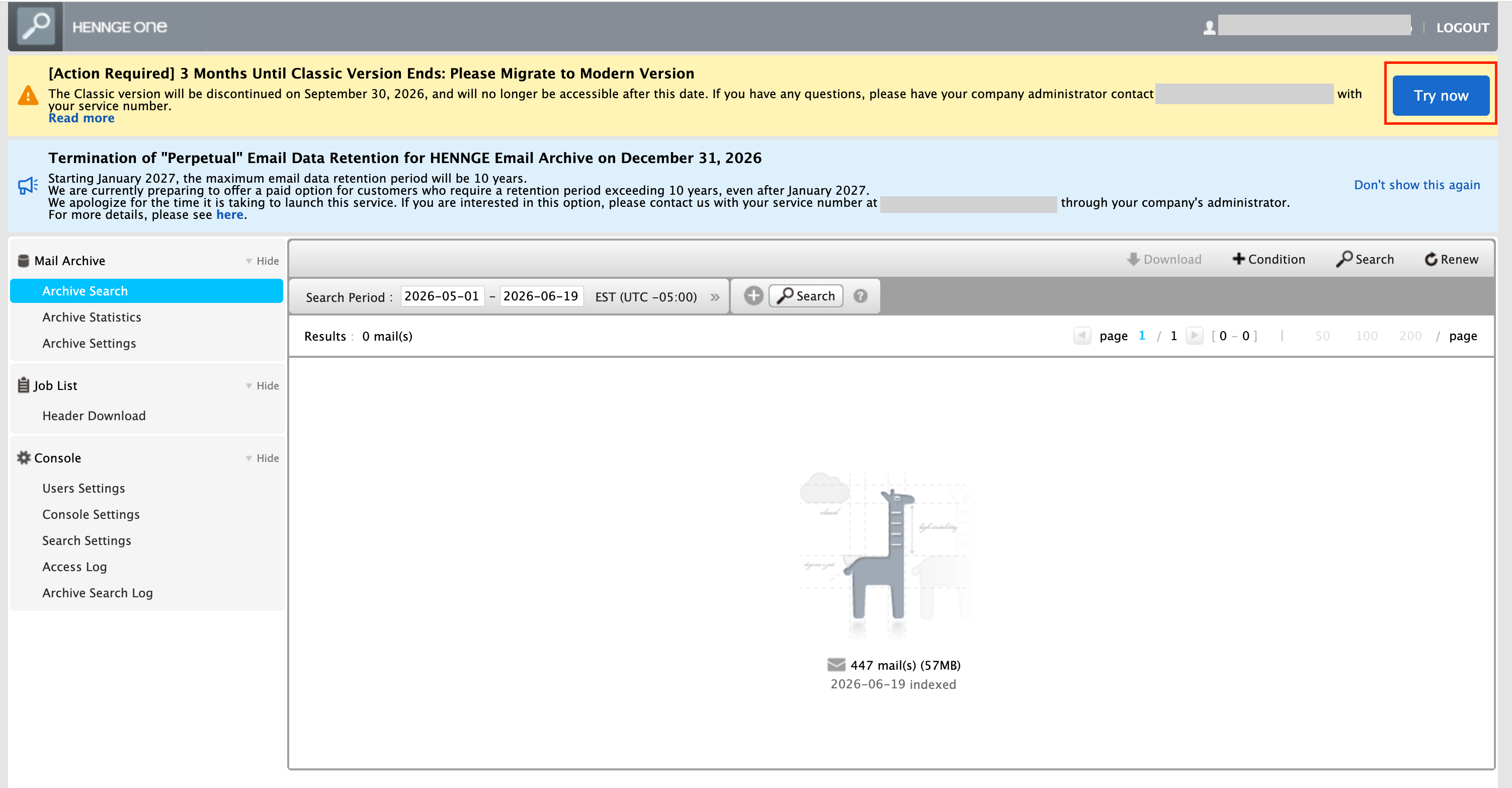Click the Download arrow toolbar item
Viewport: 1512px width, 788px height.
pos(1164,259)
